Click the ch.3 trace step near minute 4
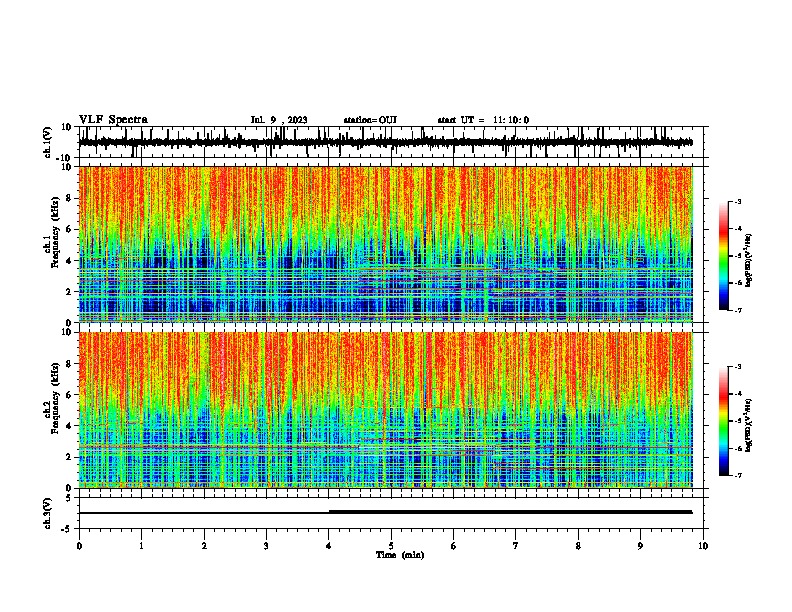The image size is (792, 612). [329, 512]
